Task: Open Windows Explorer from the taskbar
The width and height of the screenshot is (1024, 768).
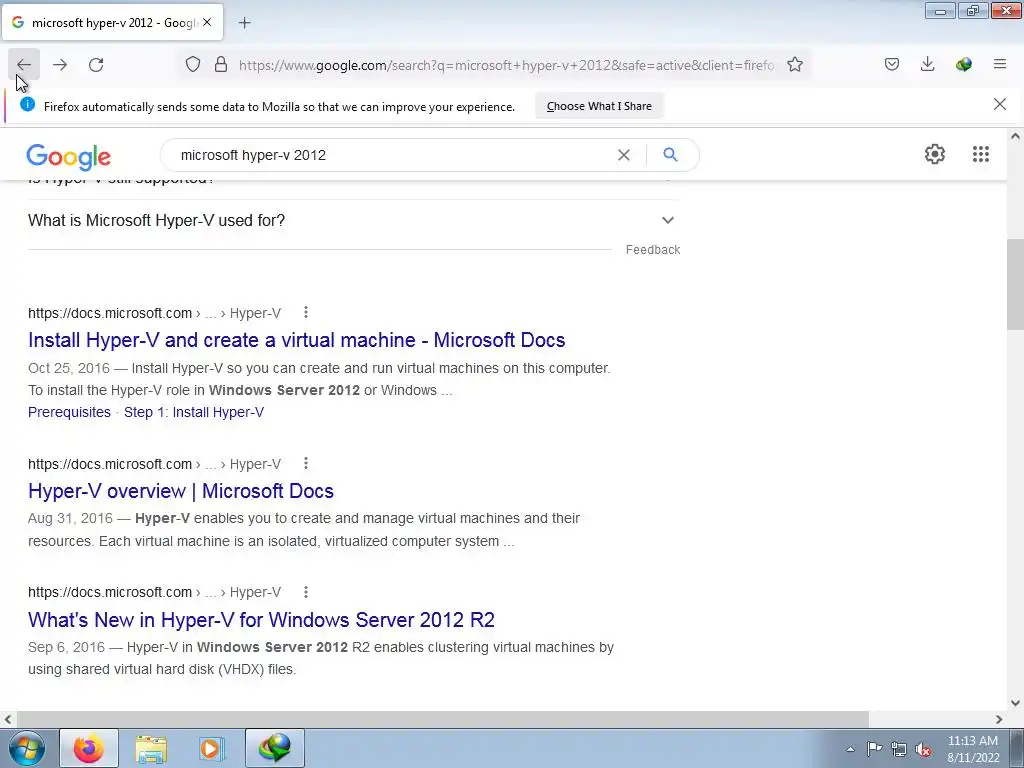Action: (151, 748)
